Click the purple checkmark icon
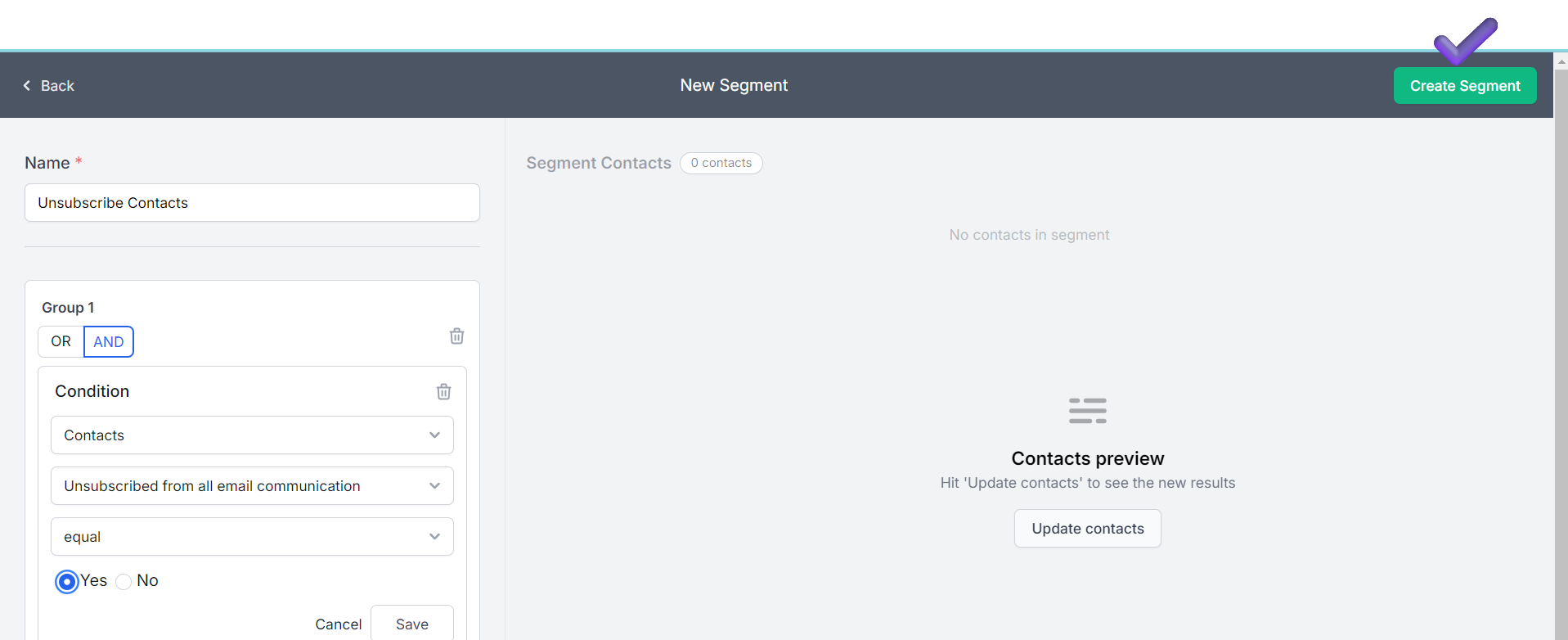Viewport: 1568px width, 640px height. pos(1465,41)
